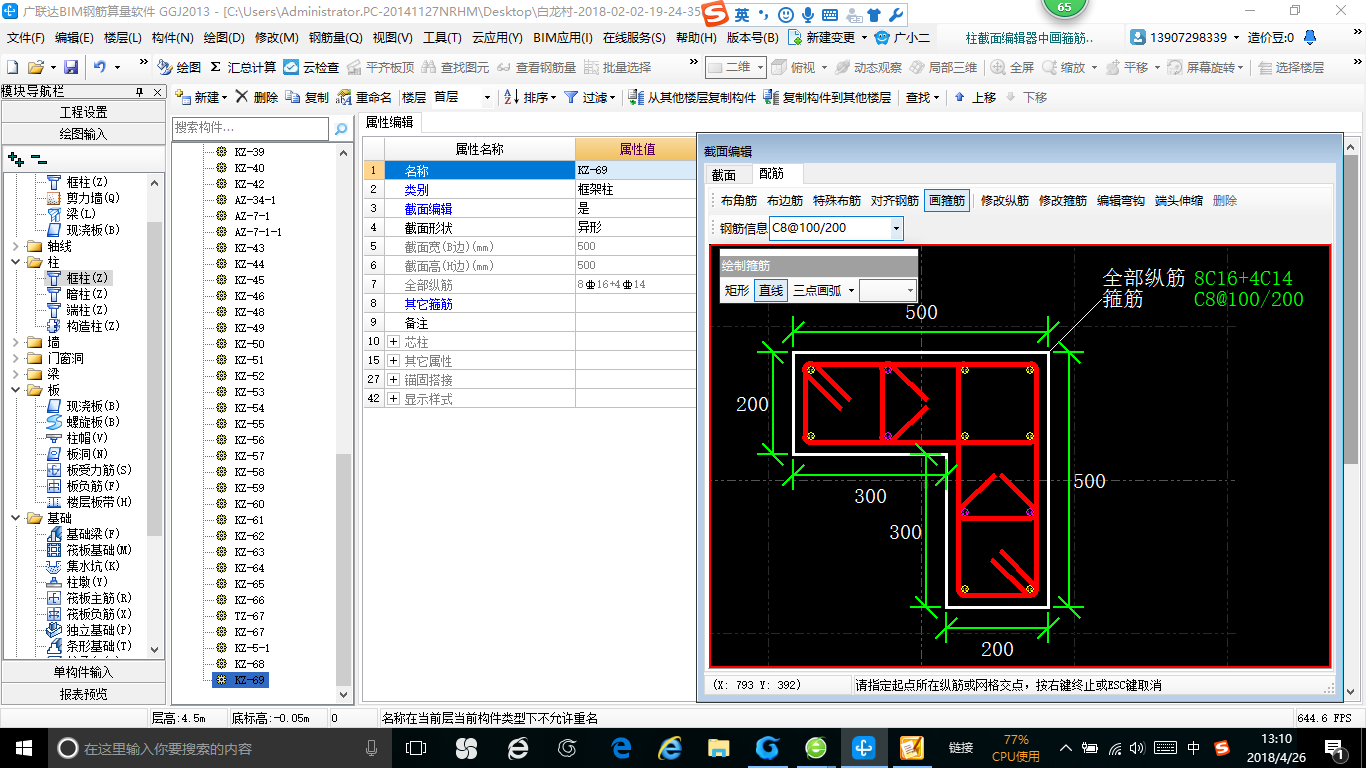Save project with the floppy disk icon
This screenshot has width=1366, height=768.
(x=71, y=67)
